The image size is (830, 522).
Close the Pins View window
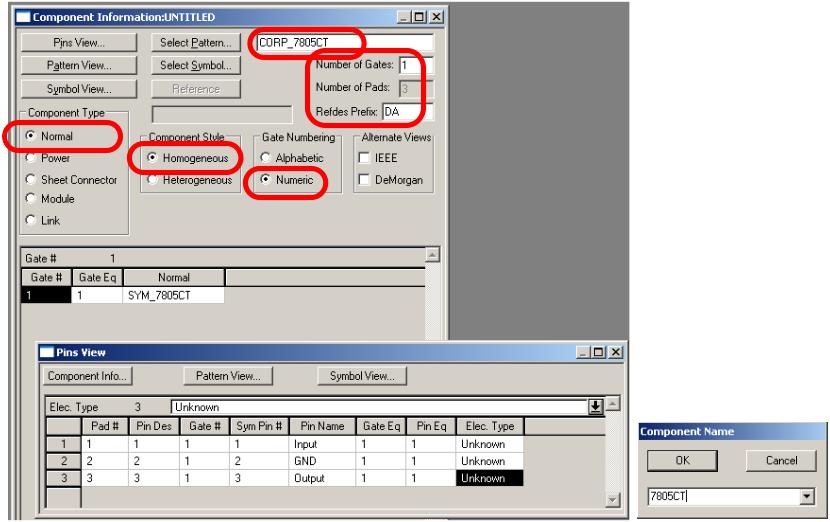pos(615,352)
